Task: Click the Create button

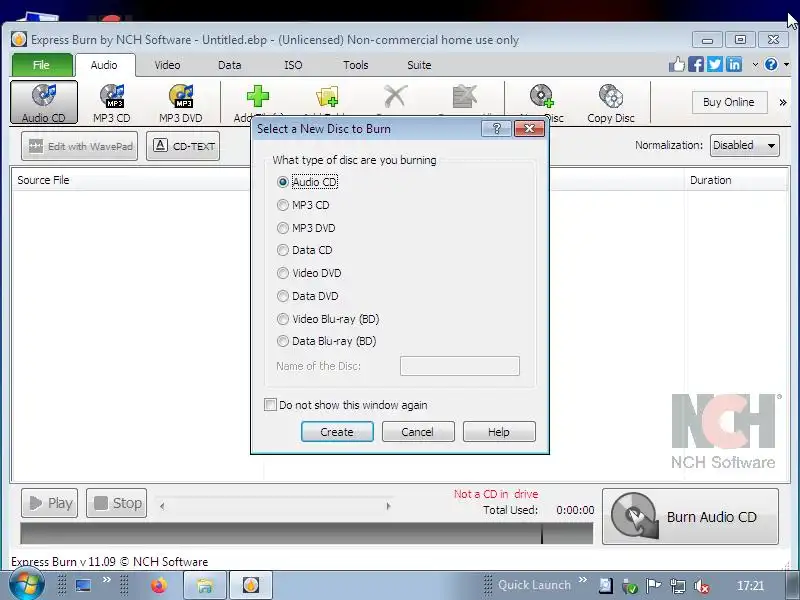Action: click(337, 432)
